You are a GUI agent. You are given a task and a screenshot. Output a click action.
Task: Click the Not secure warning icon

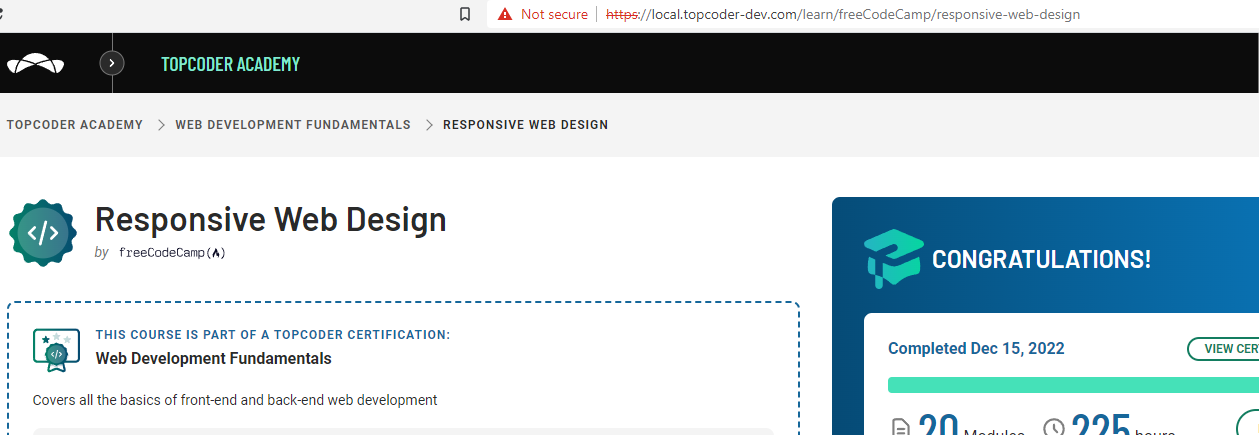pyautogui.click(x=504, y=14)
